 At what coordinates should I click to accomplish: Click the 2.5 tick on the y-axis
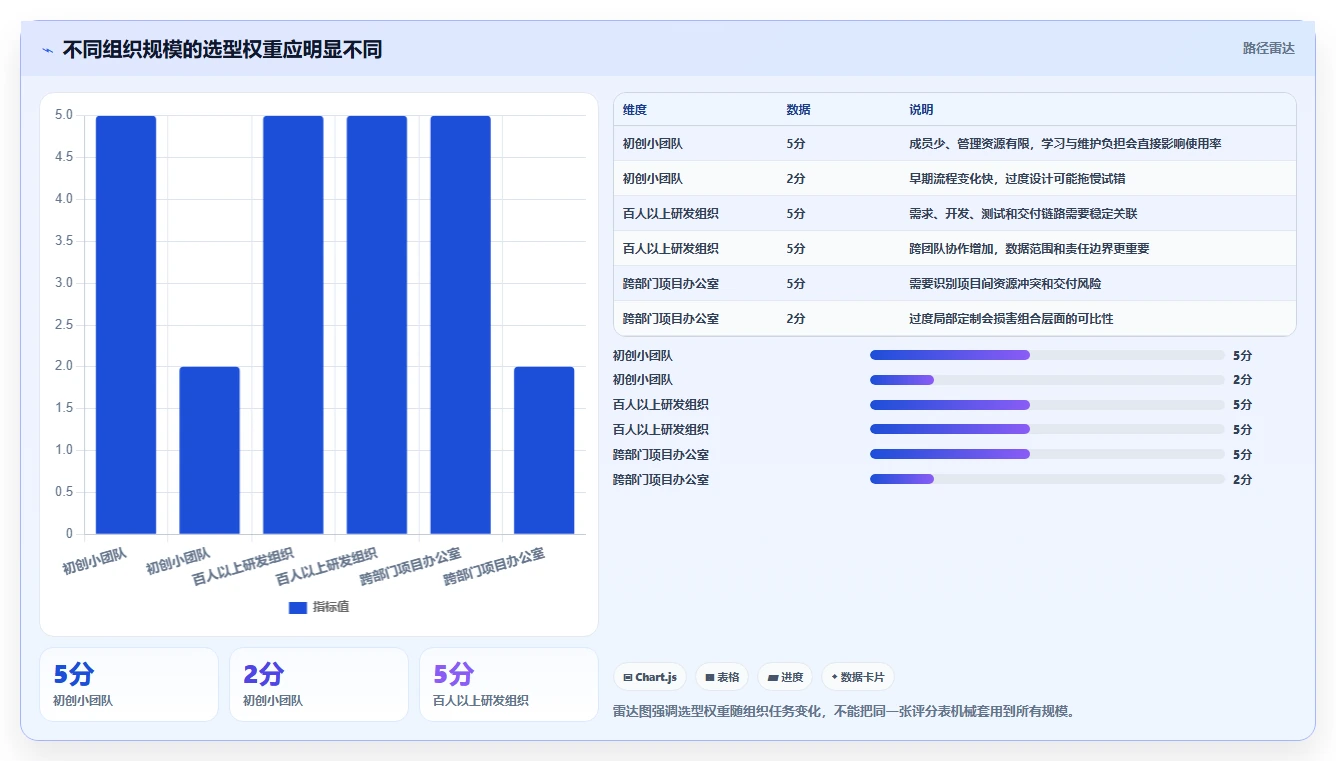64,325
